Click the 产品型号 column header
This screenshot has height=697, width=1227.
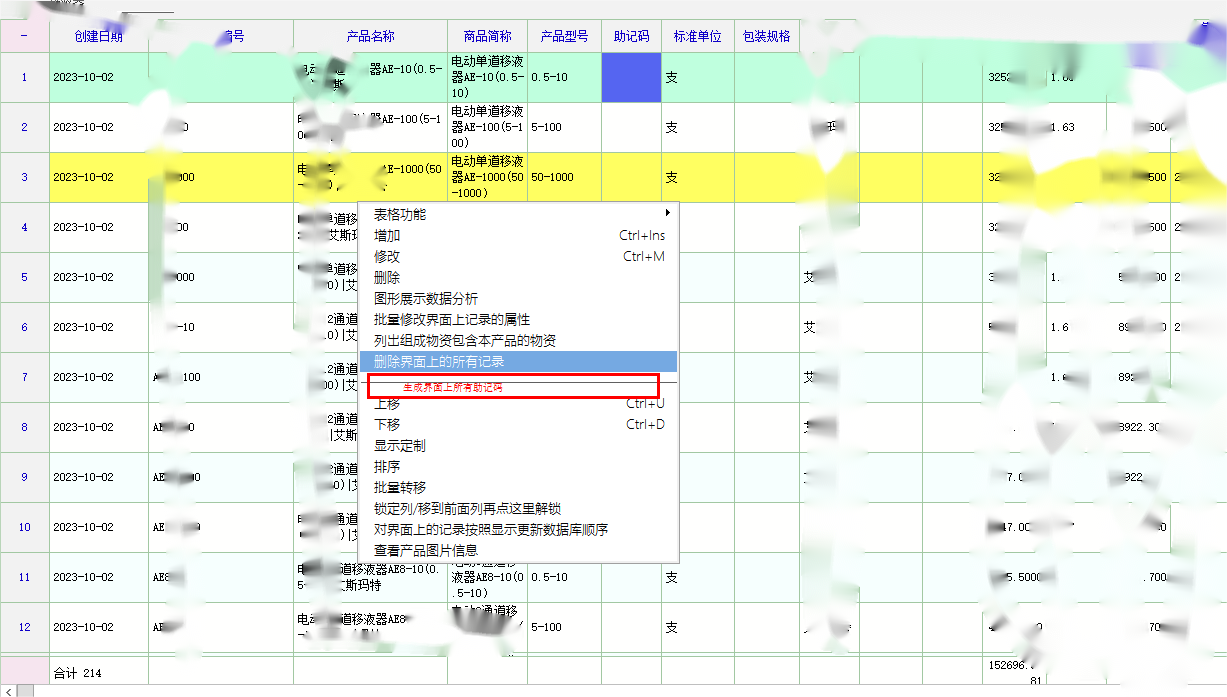(564, 36)
